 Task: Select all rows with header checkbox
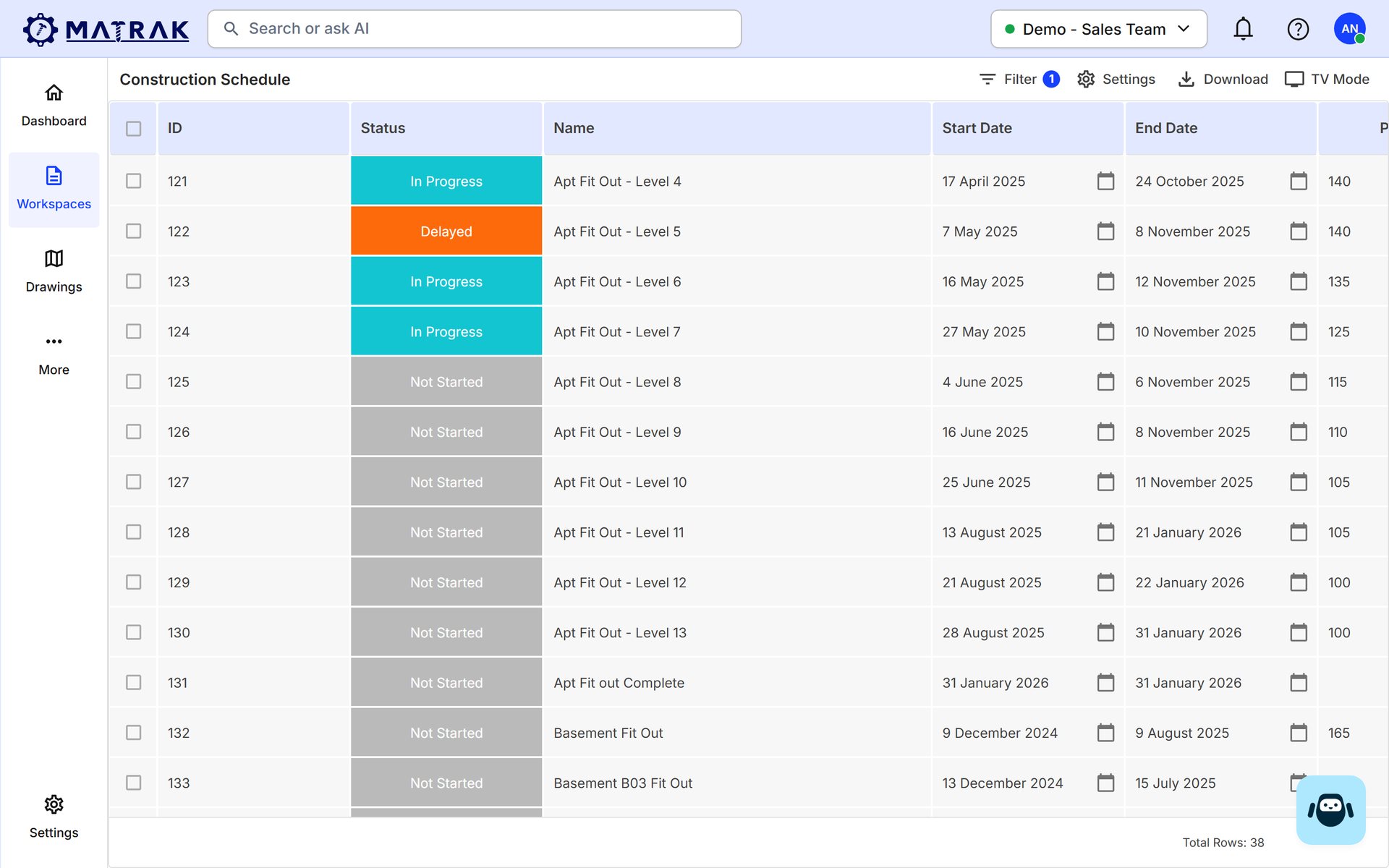[134, 129]
